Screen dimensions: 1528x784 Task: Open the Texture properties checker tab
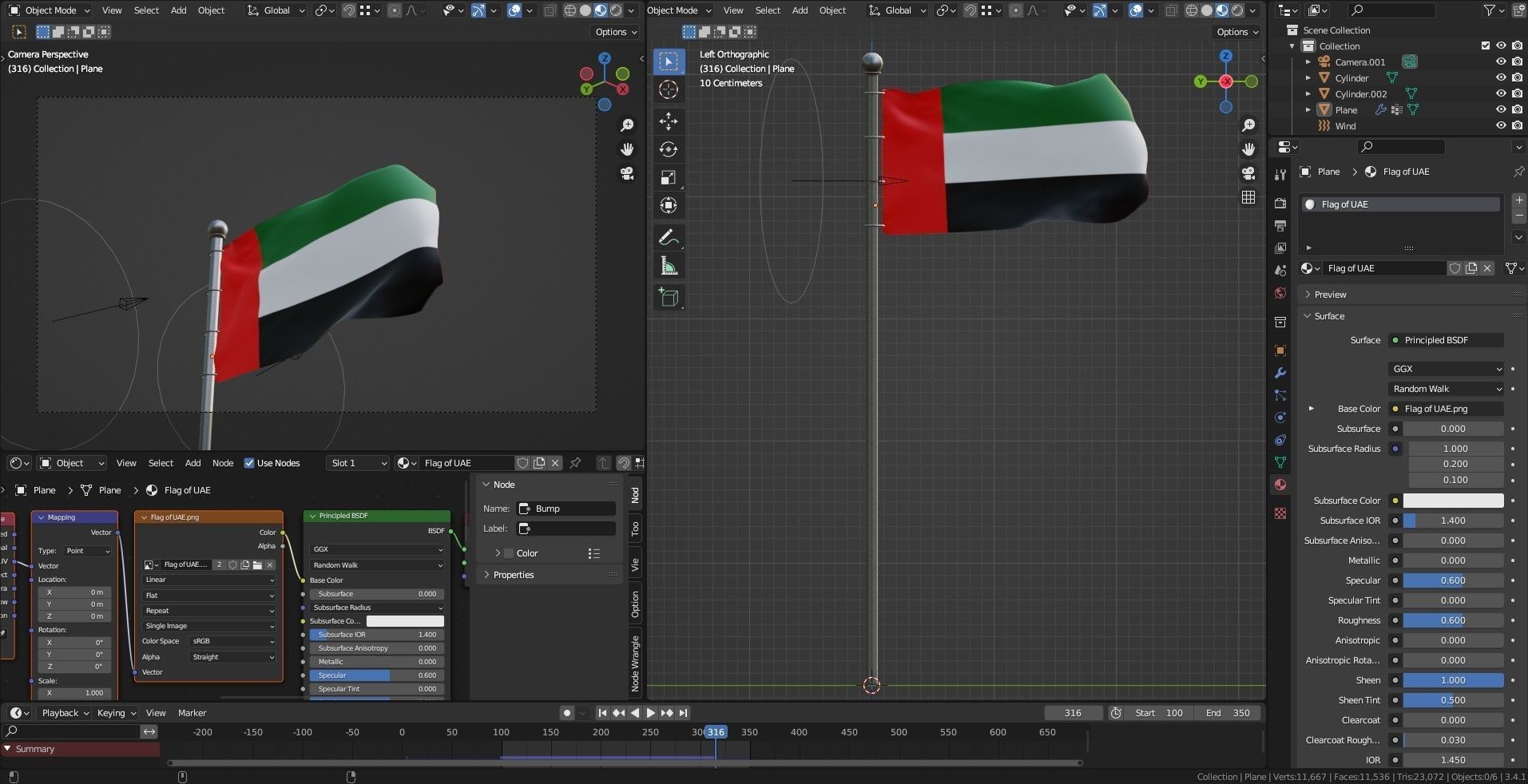point(1280,513)
